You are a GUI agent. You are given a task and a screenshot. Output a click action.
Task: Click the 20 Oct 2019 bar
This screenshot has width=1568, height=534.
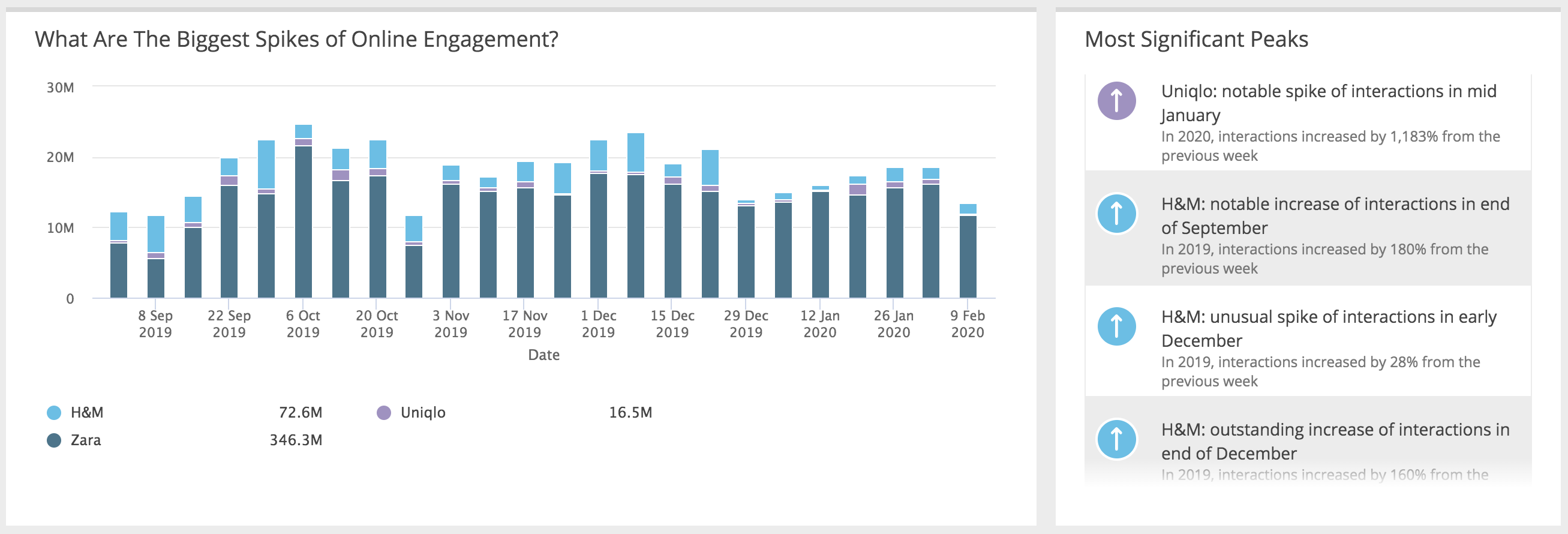click(377, 219)
